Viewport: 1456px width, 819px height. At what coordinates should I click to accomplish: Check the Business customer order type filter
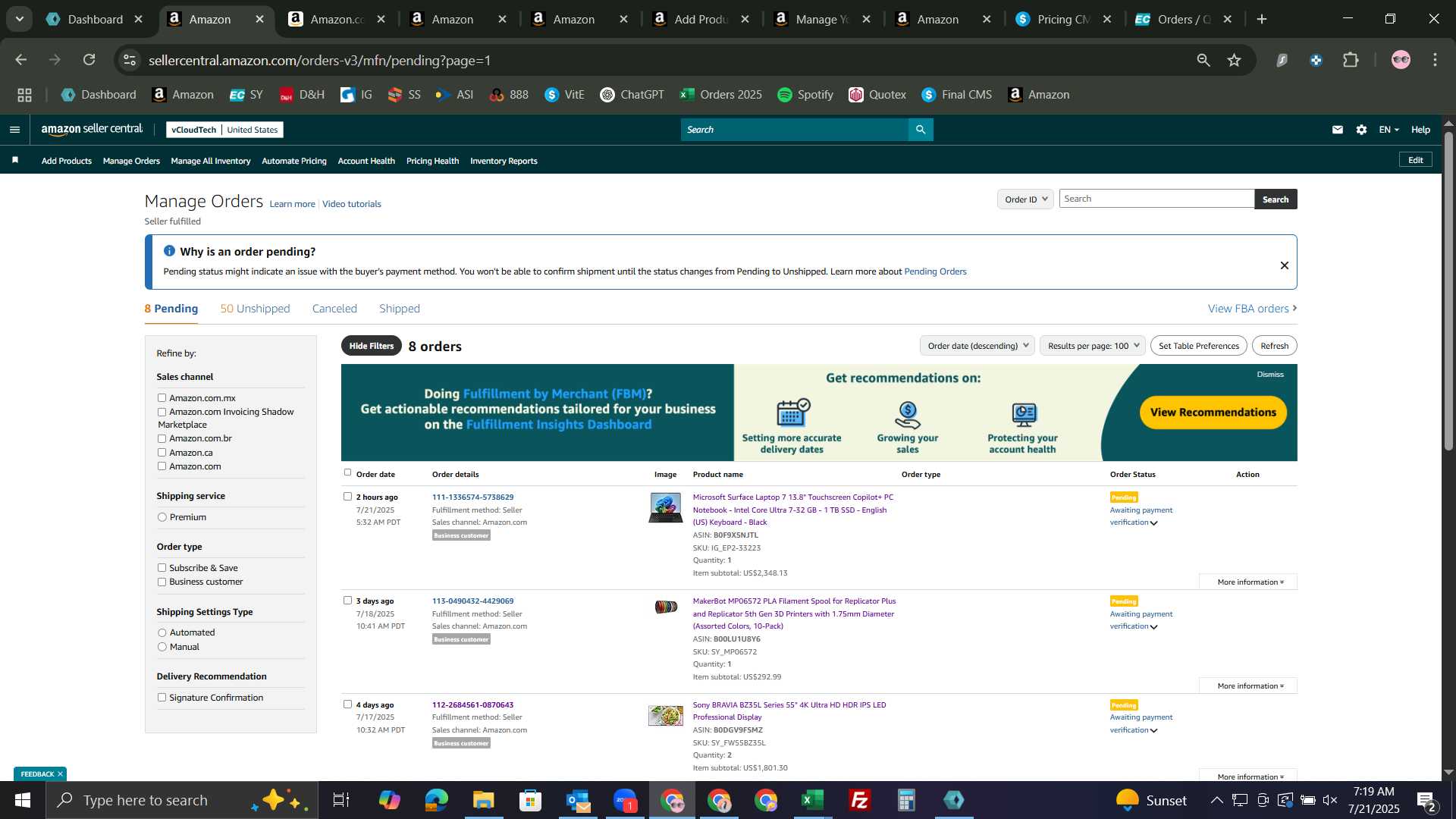click(x=162, y=582)
